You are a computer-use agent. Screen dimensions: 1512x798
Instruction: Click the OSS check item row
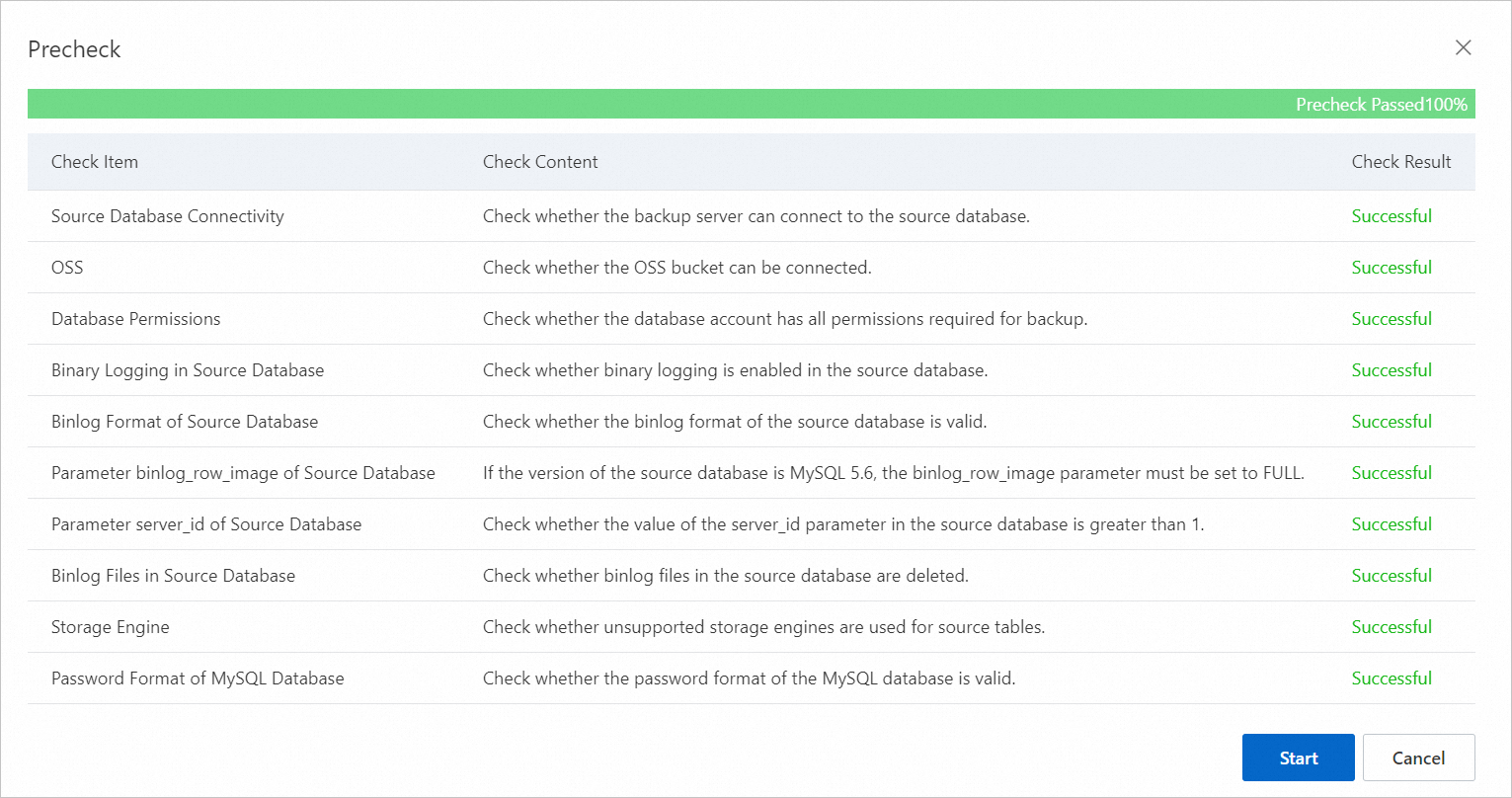pyautogui.click(x=752, y=268)
